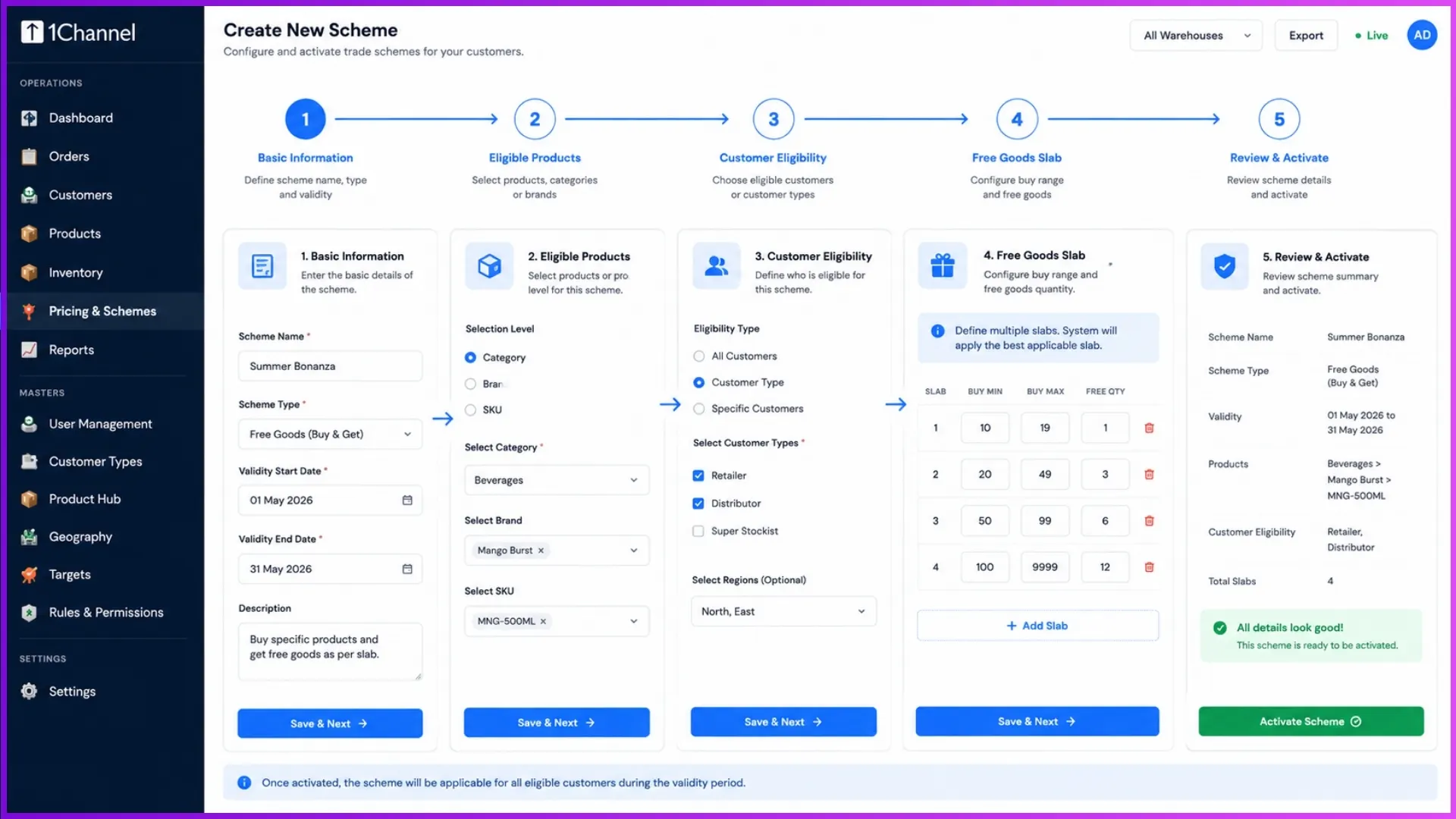Click the Export button
The height and width of the screenshot is (819, 1456).
(1306, 36)
